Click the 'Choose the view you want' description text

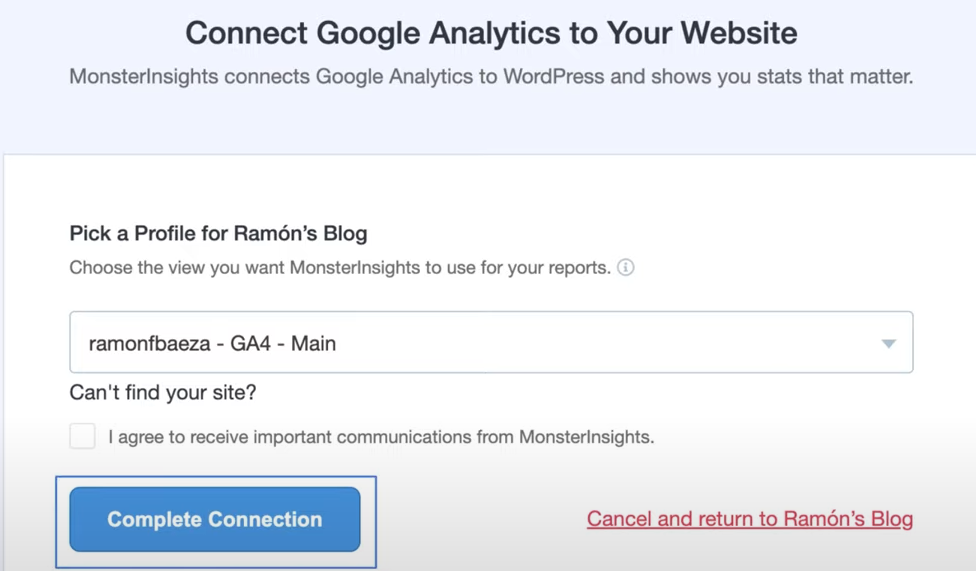coord(339,268)
